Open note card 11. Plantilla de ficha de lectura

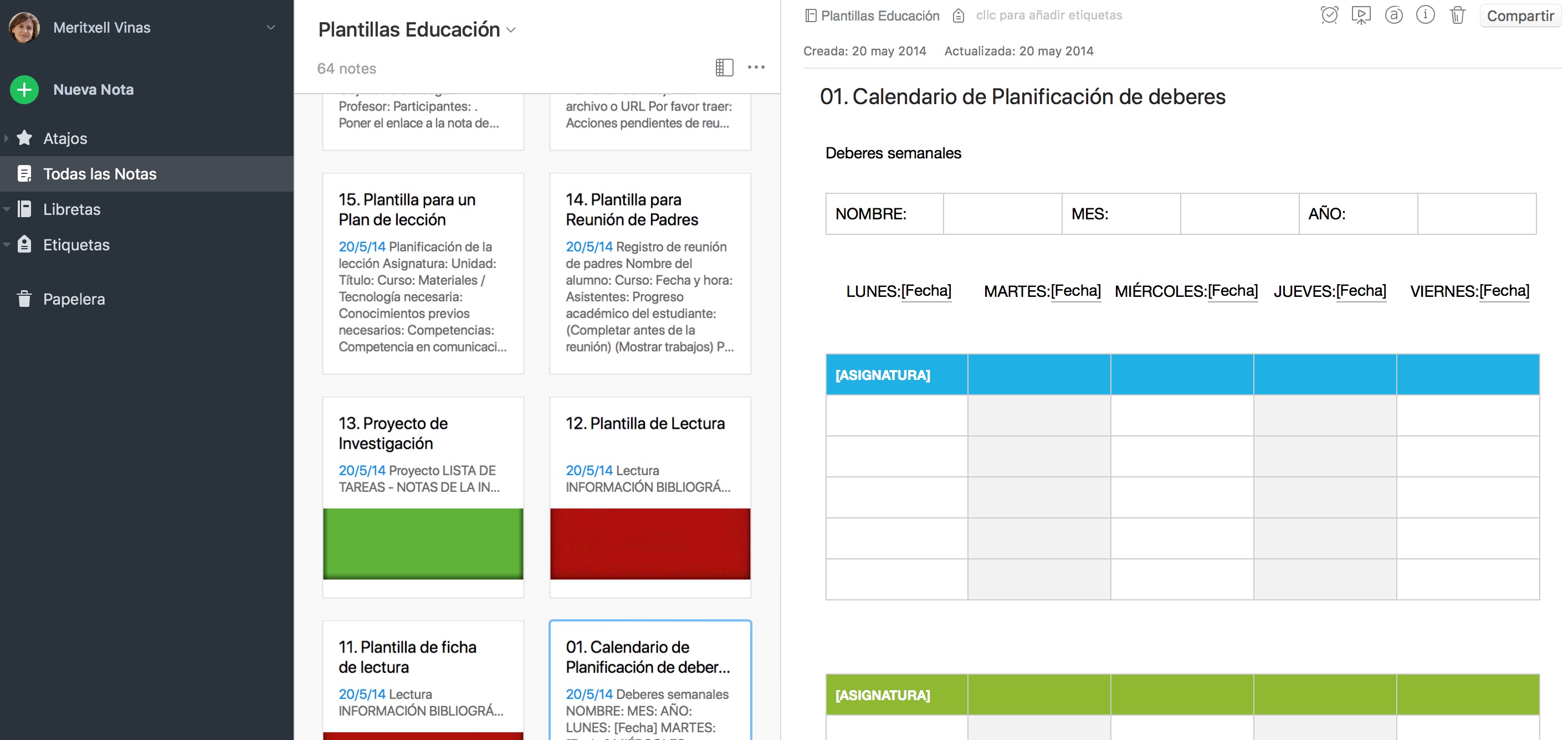(423, 680)
